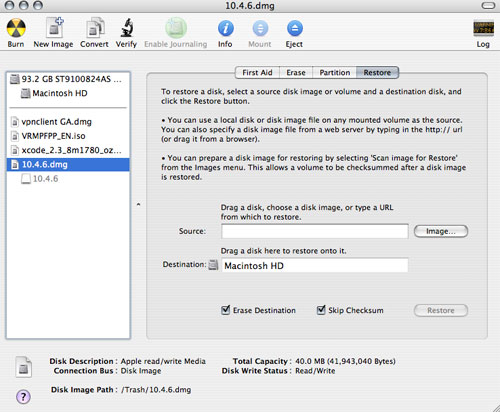Open Disk Utility help button
Viewport: 500px width, 412px height.
[x=23, y=397]
